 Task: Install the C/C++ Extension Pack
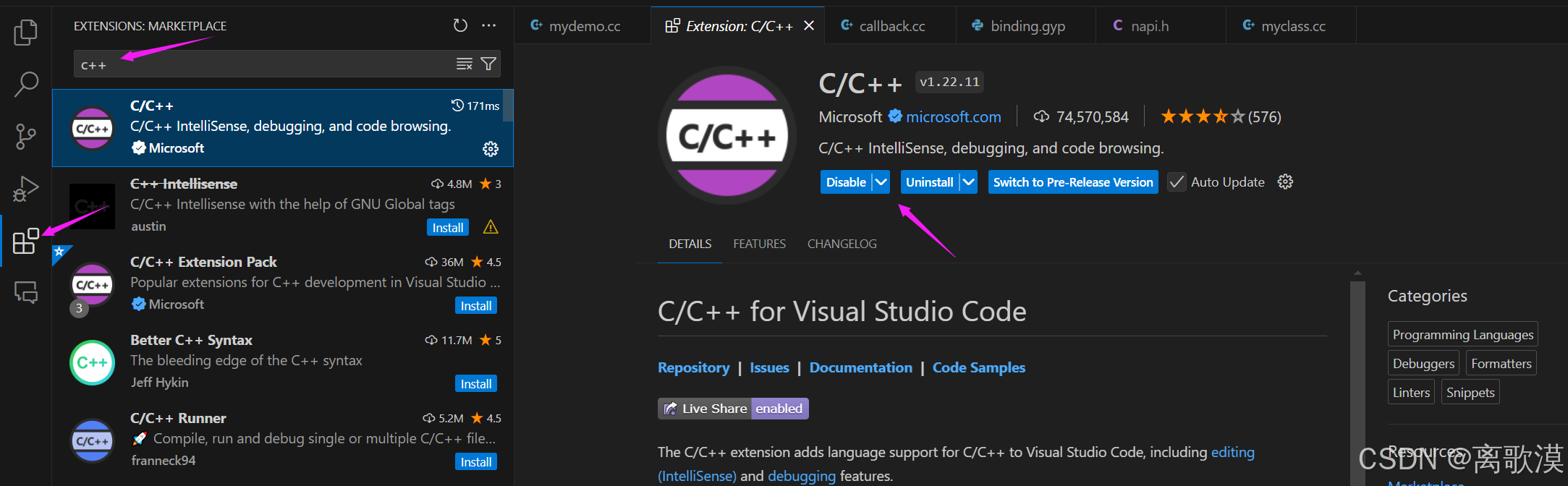pyautogui.click(x=476, y=306)
